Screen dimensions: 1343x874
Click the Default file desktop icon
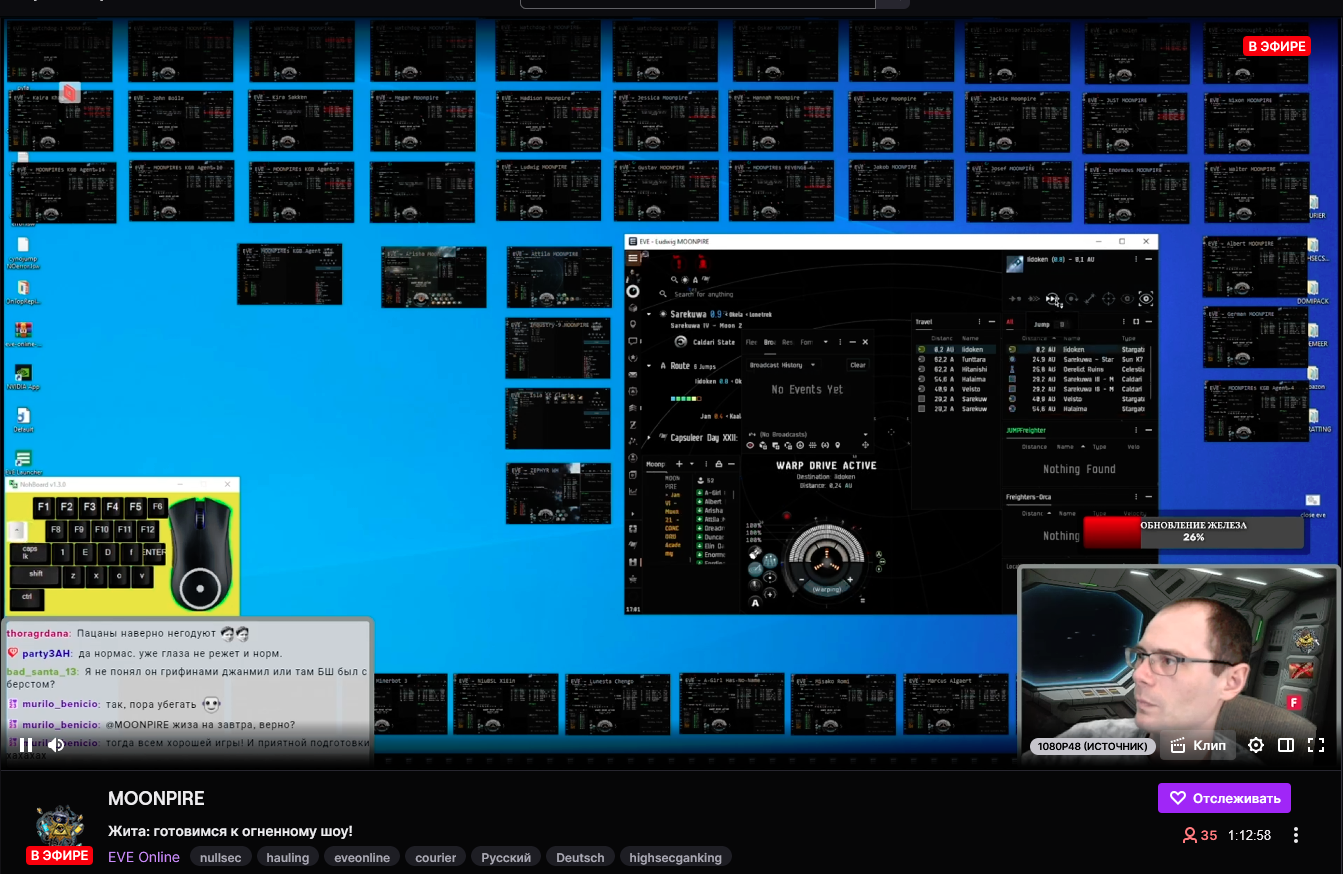24,415
